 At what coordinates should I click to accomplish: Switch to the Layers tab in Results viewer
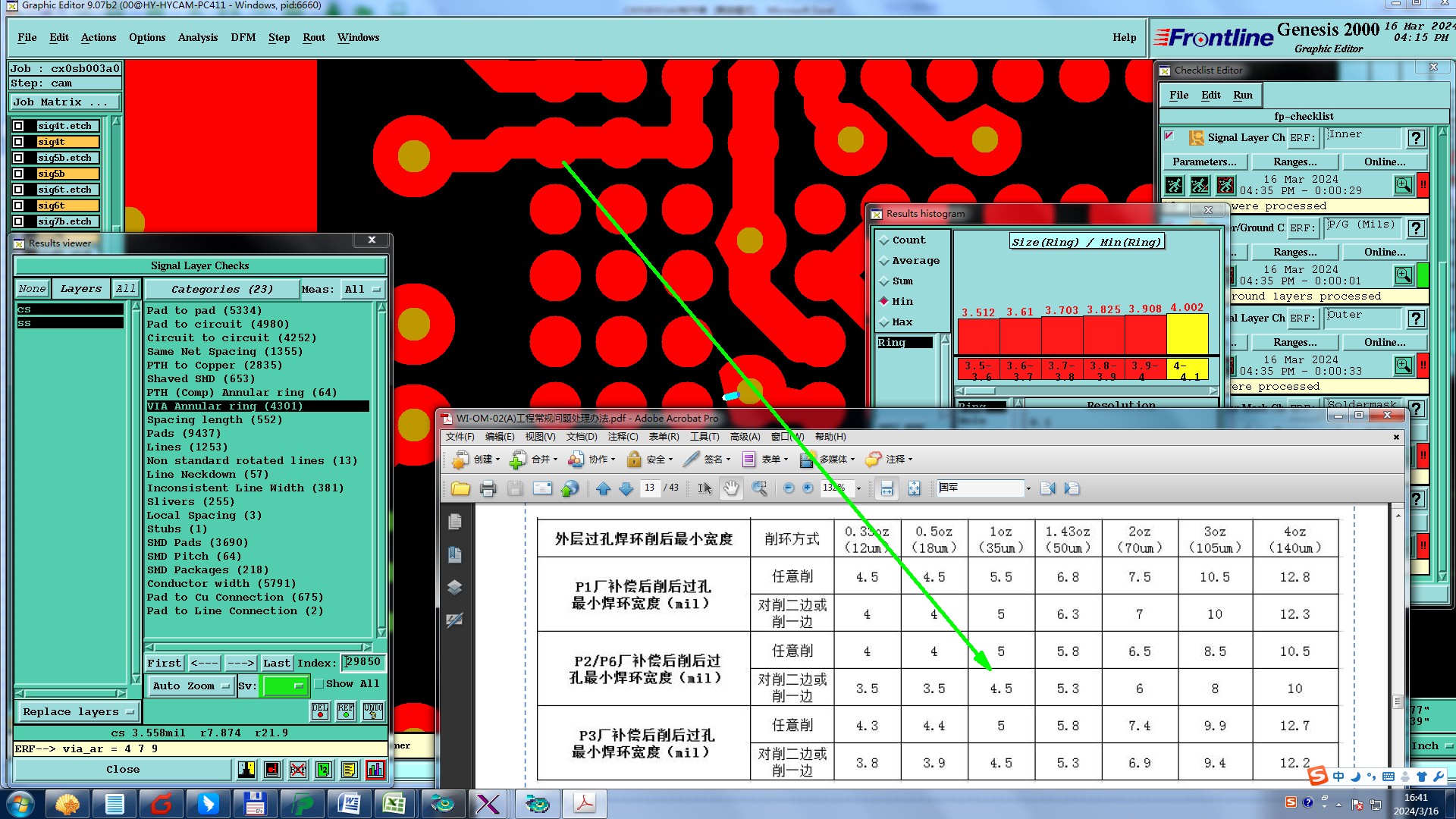coord(80,289)
